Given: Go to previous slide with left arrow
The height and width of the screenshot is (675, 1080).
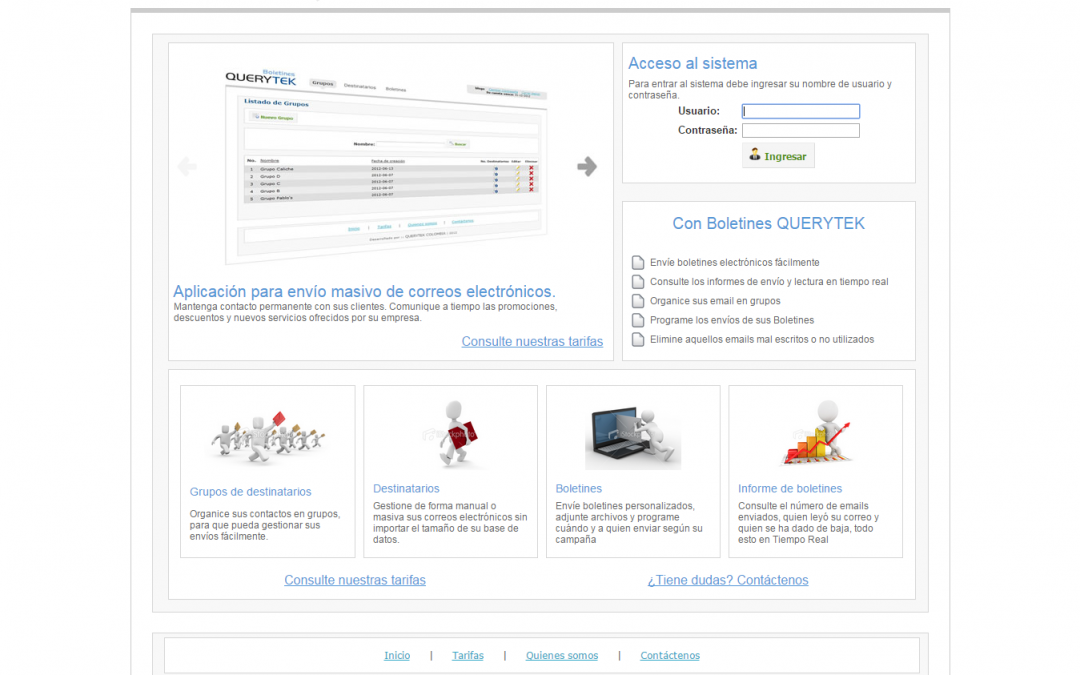Looking at the screenshot, I should pos(187,166).
